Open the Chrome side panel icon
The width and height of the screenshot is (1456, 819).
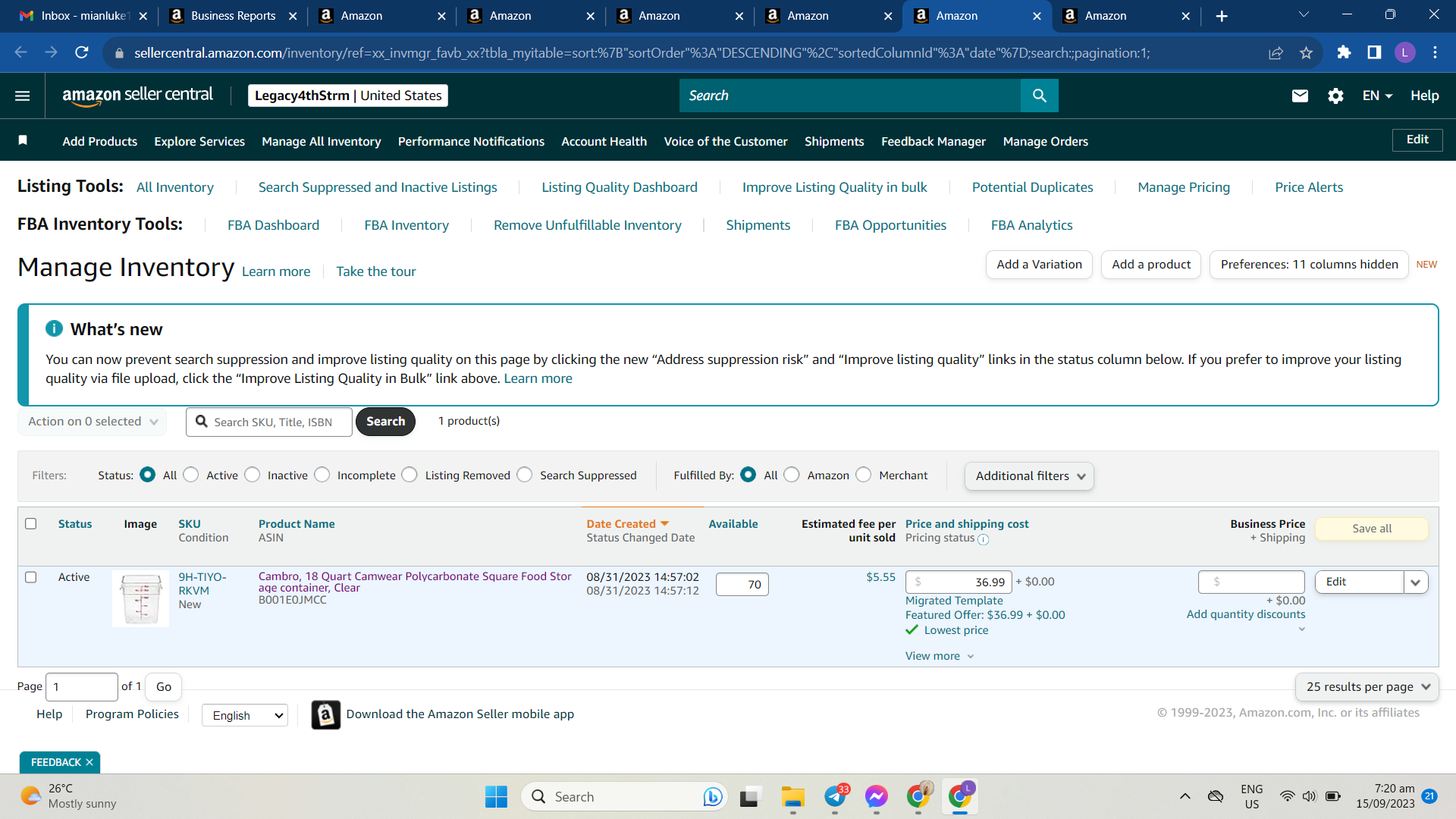pyautogui.click(x=1374, y=52)
